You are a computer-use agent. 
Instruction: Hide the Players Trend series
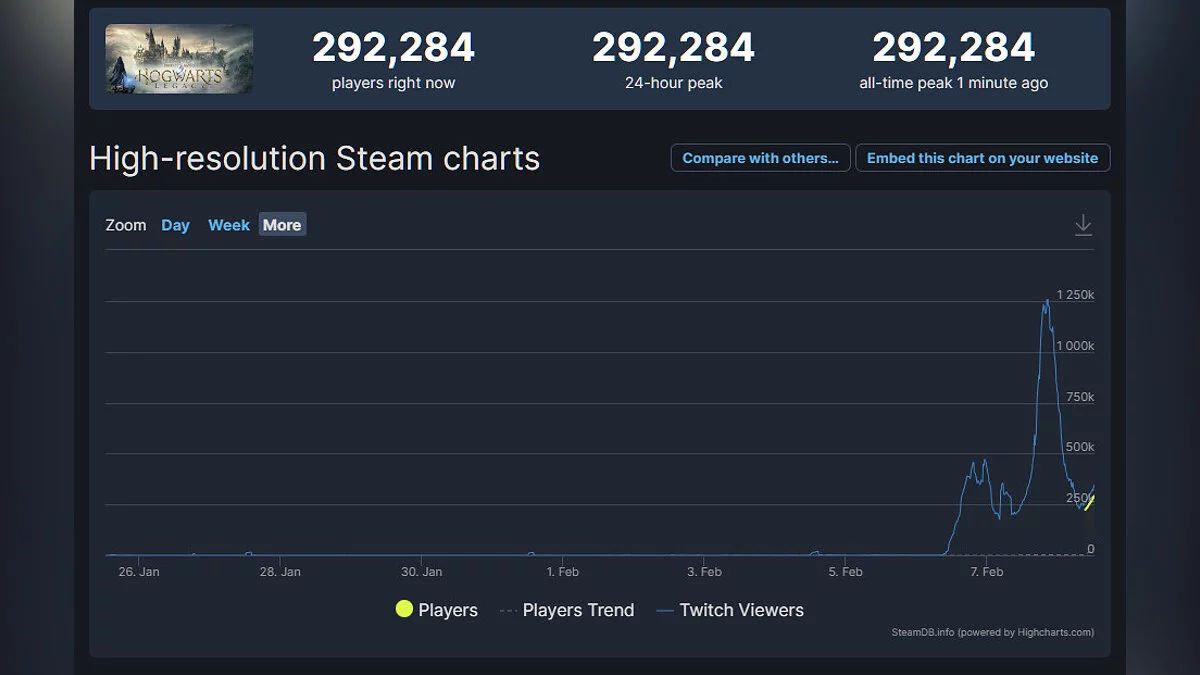(x=567, y=610)
